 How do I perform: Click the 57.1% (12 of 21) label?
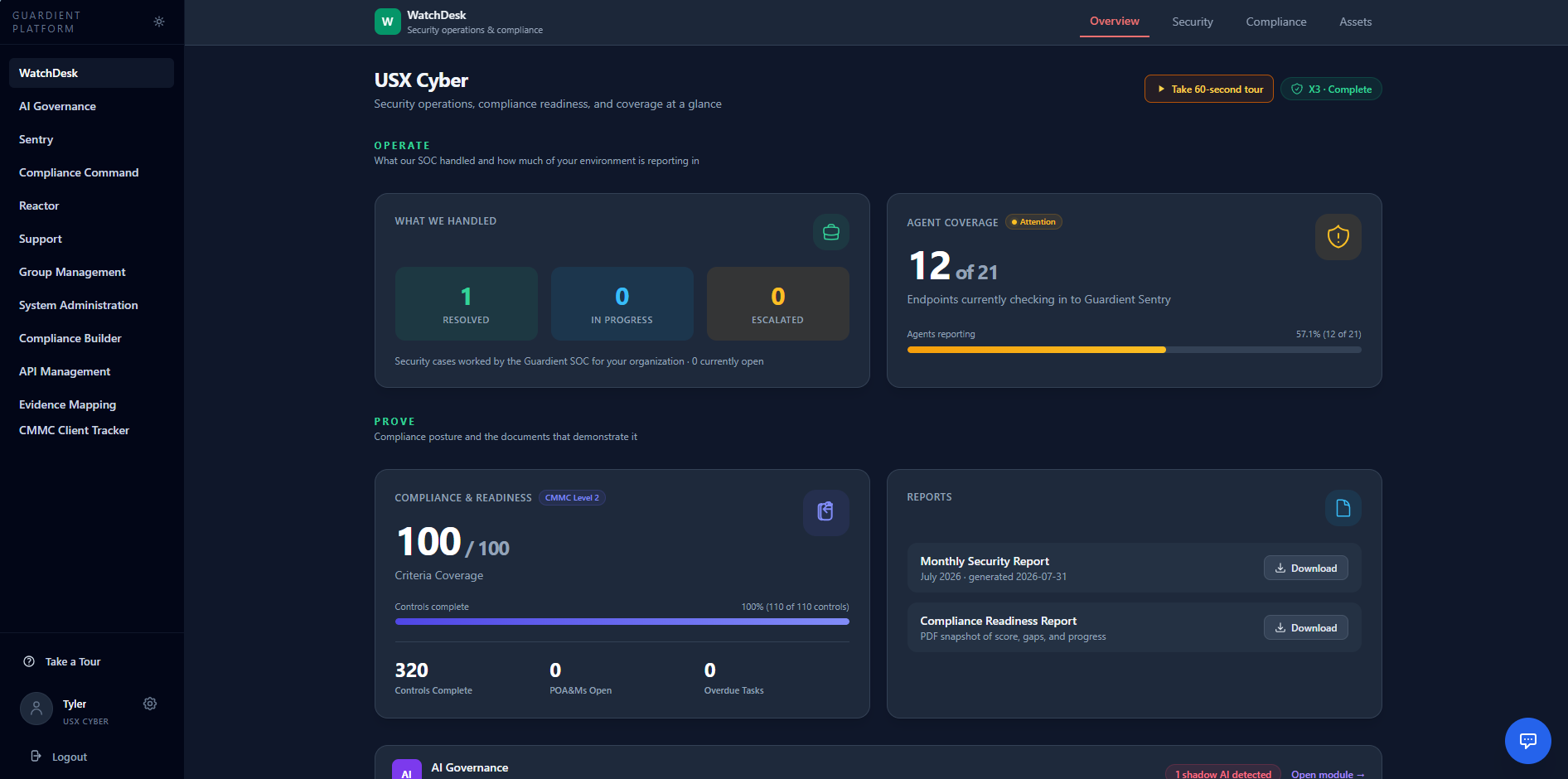(x=1328, y=334)
